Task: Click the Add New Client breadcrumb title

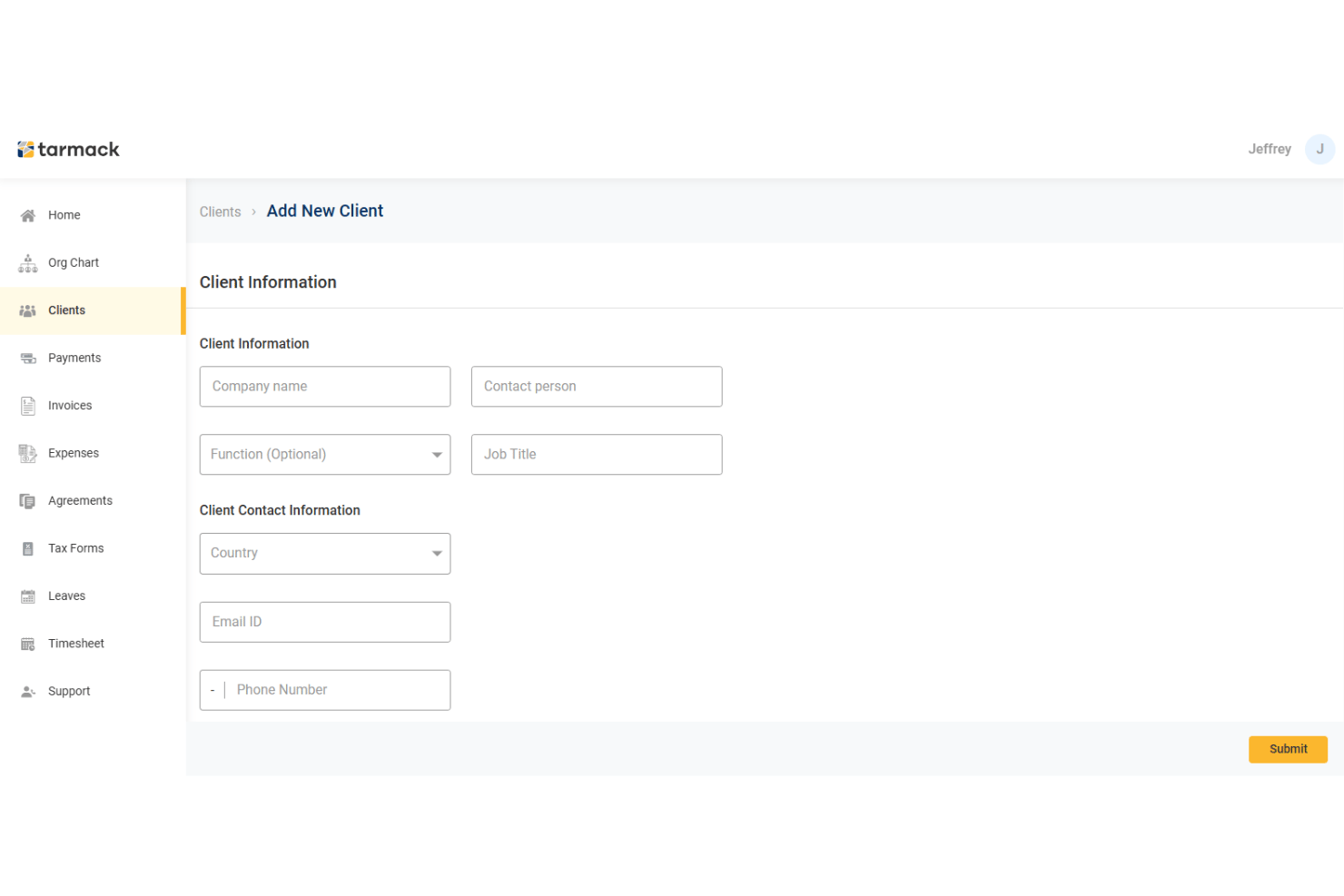Action: [325, 211]
